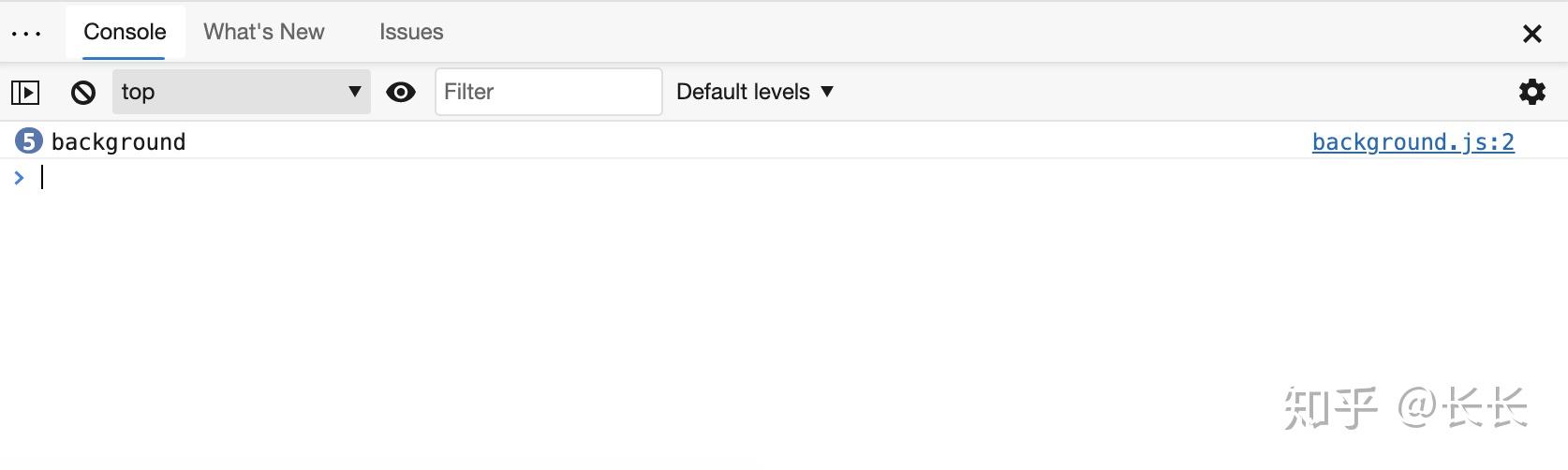Clear the console with the clear icon

click(83, 92)
